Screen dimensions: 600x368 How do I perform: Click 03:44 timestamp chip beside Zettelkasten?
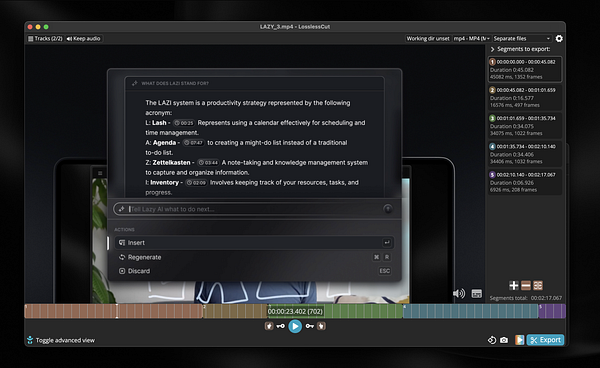tap(208, 163)
